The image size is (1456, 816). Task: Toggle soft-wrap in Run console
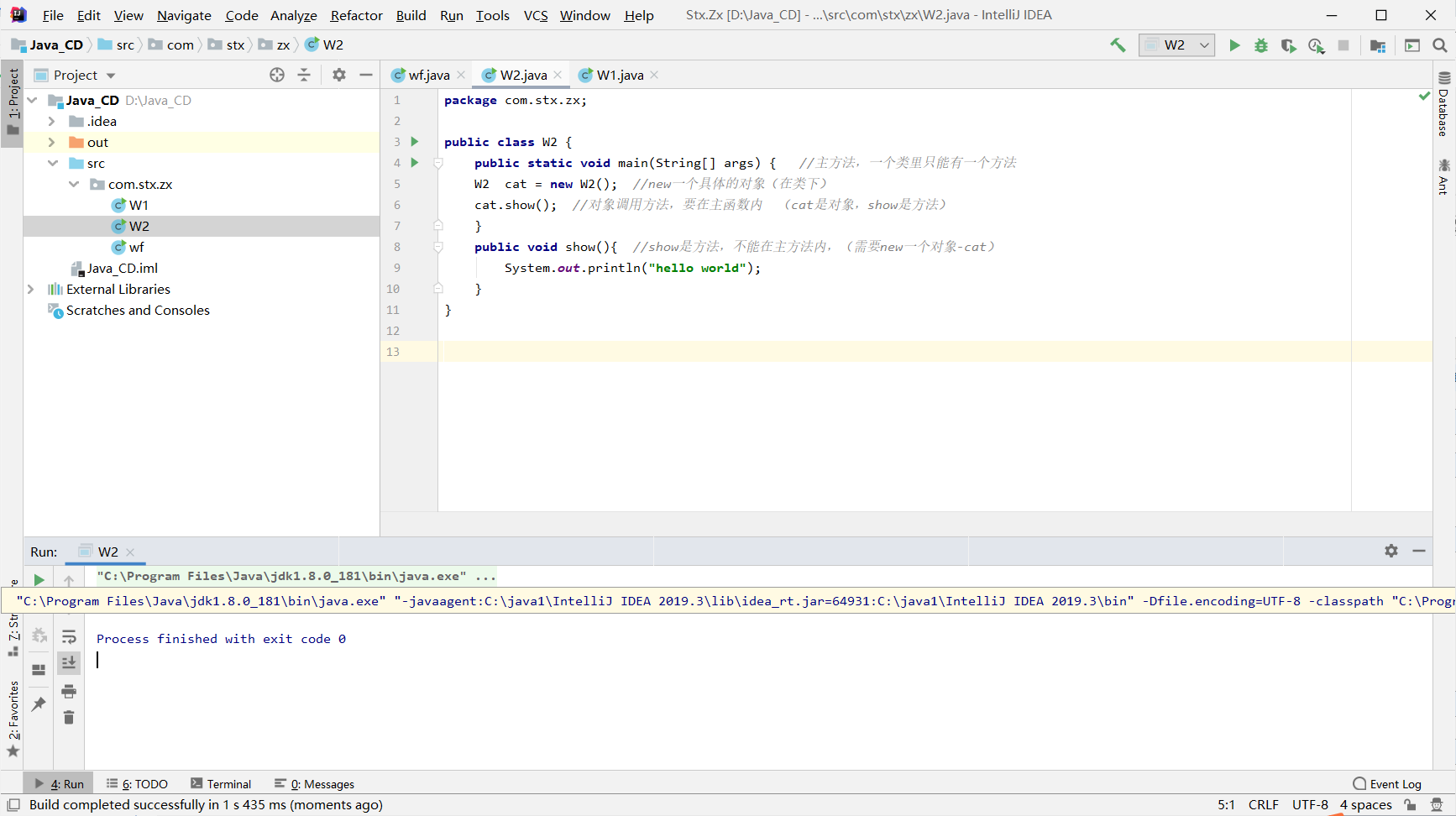click(x=69, y=636)
